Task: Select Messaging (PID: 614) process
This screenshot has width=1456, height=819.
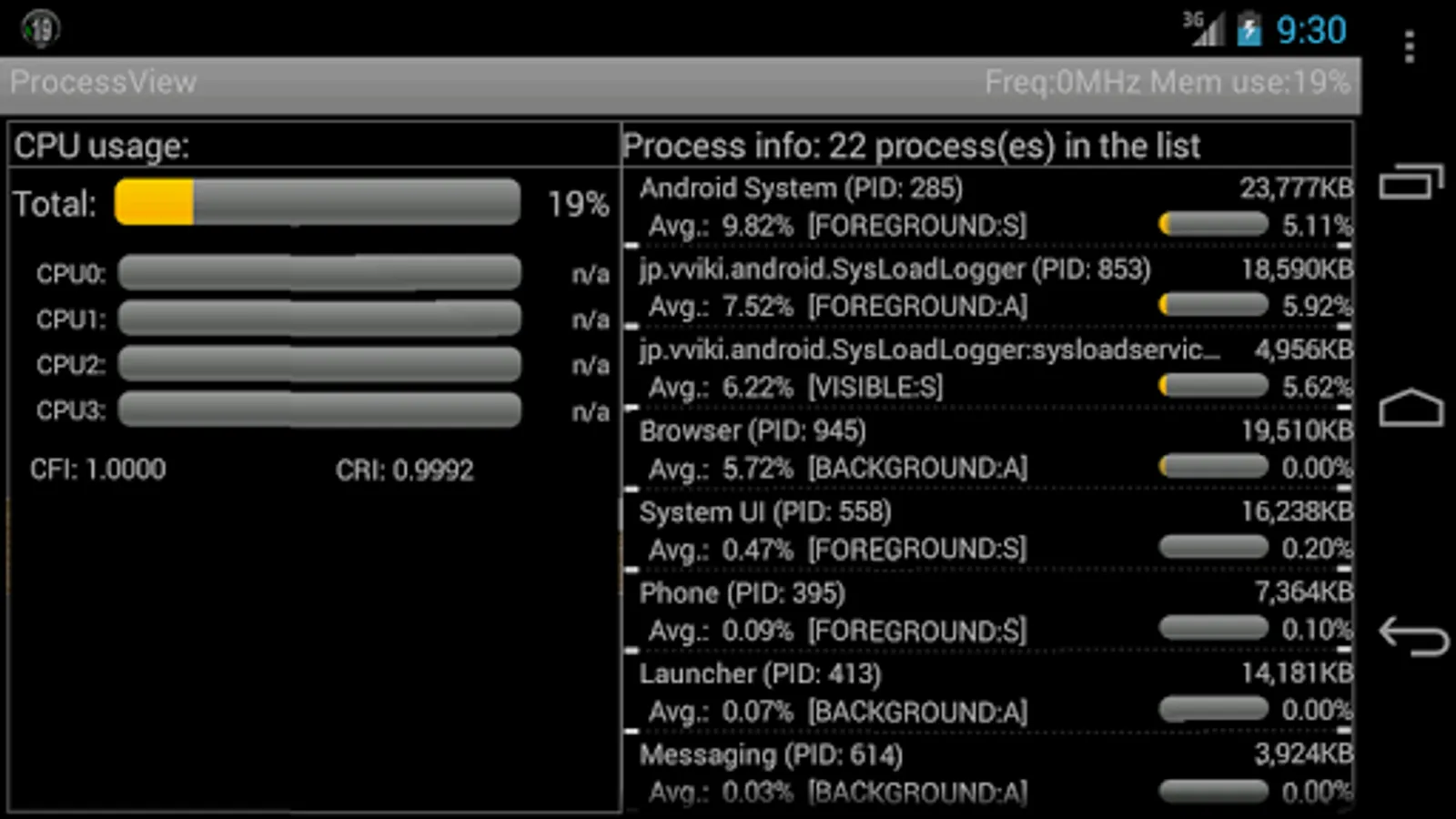Action: [x=988, y=773]
